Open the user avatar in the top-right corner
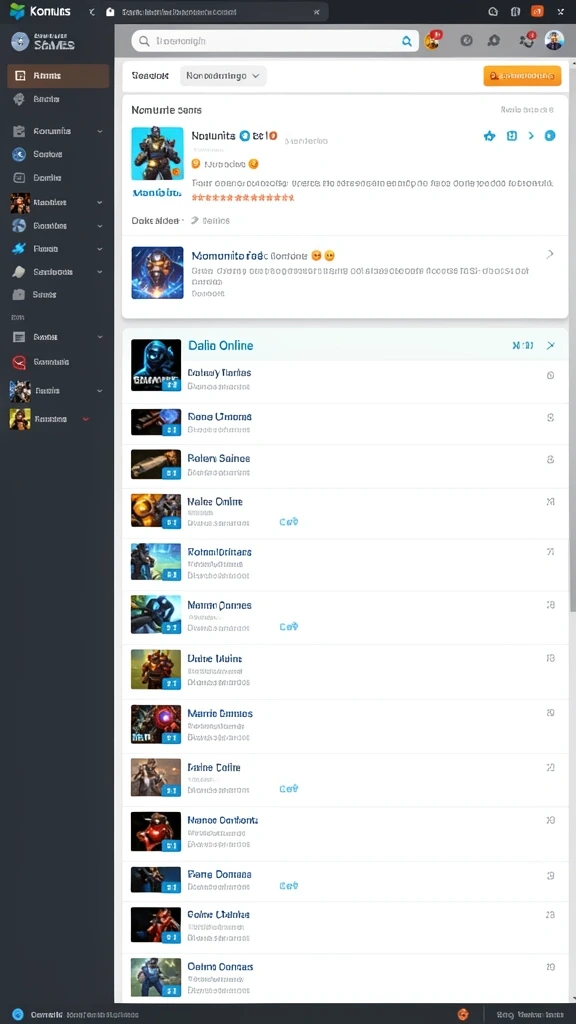 pyautogui.click(x=554, y=40)
